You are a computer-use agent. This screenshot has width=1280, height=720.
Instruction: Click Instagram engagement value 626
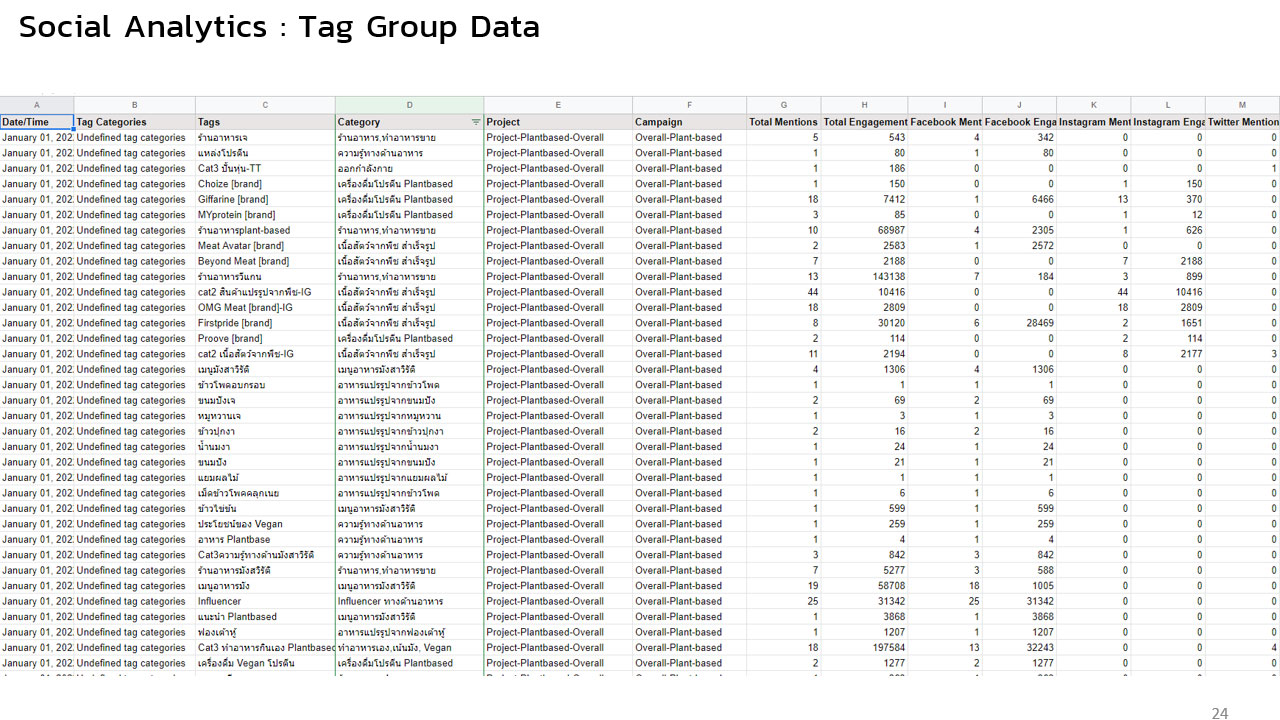click(x=1168, y=230)
